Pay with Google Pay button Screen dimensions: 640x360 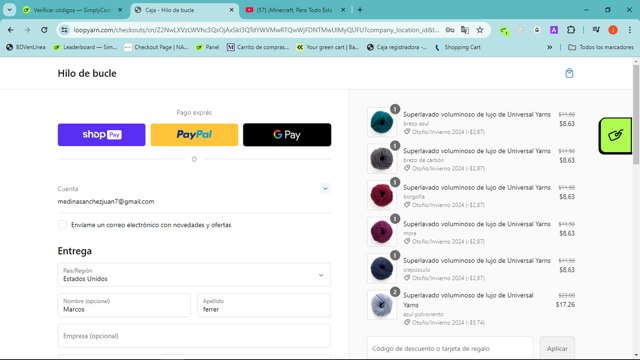[287, 135]
